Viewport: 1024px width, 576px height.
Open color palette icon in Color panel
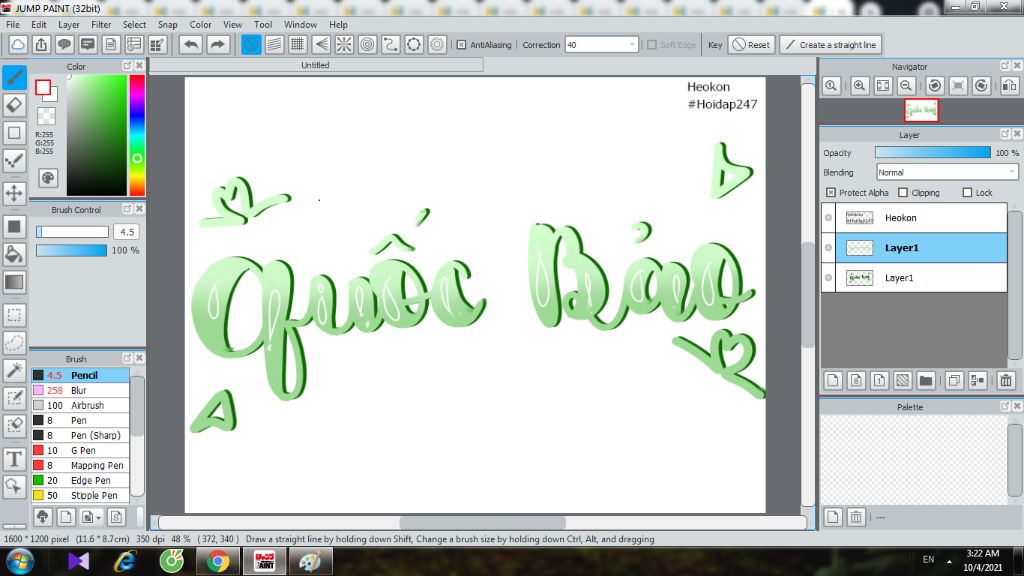click(x=48, y=178)
